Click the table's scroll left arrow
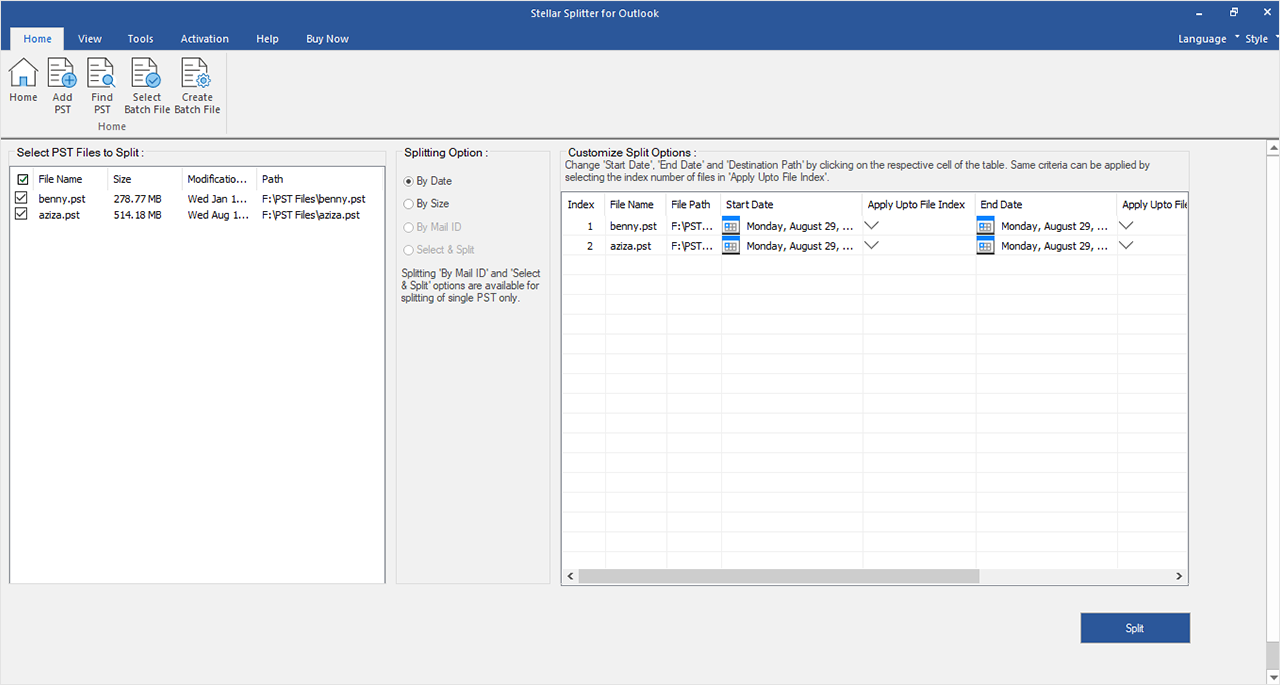 click(571, 576)
